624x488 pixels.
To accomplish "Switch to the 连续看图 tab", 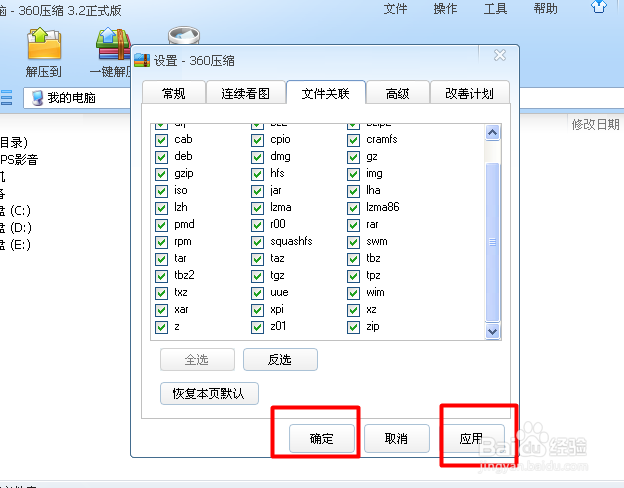I will [246, 93].
